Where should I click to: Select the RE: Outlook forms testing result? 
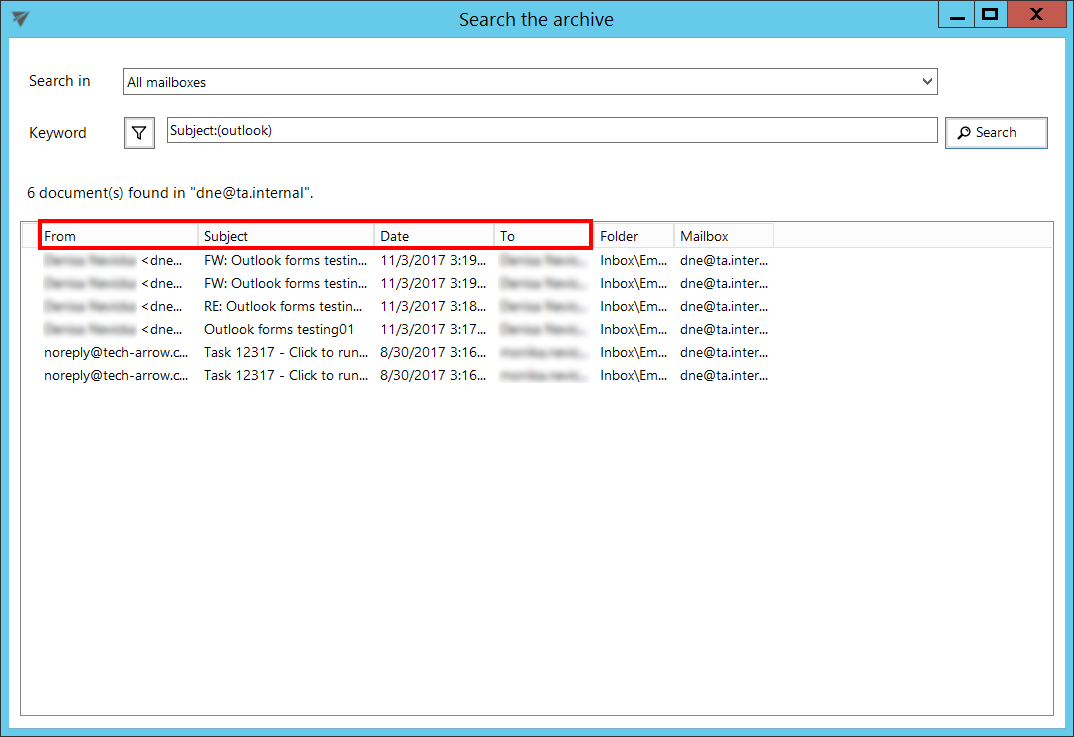283,306
